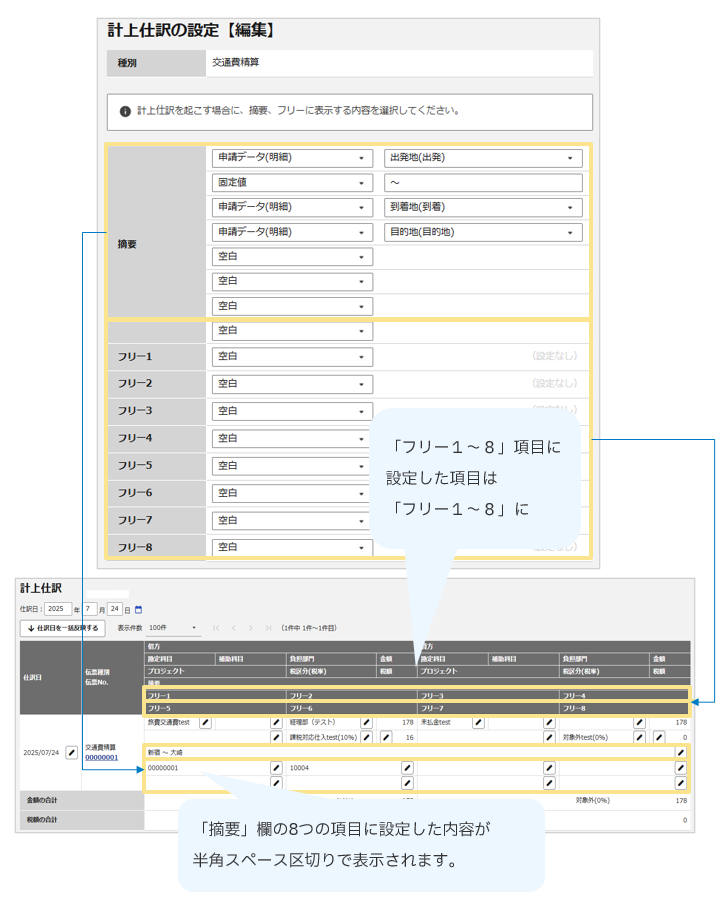The height and width of the screenshot is (900, 726).
Task: Open the 出発地(出発) item dropdown
Action: click(483, 158)
